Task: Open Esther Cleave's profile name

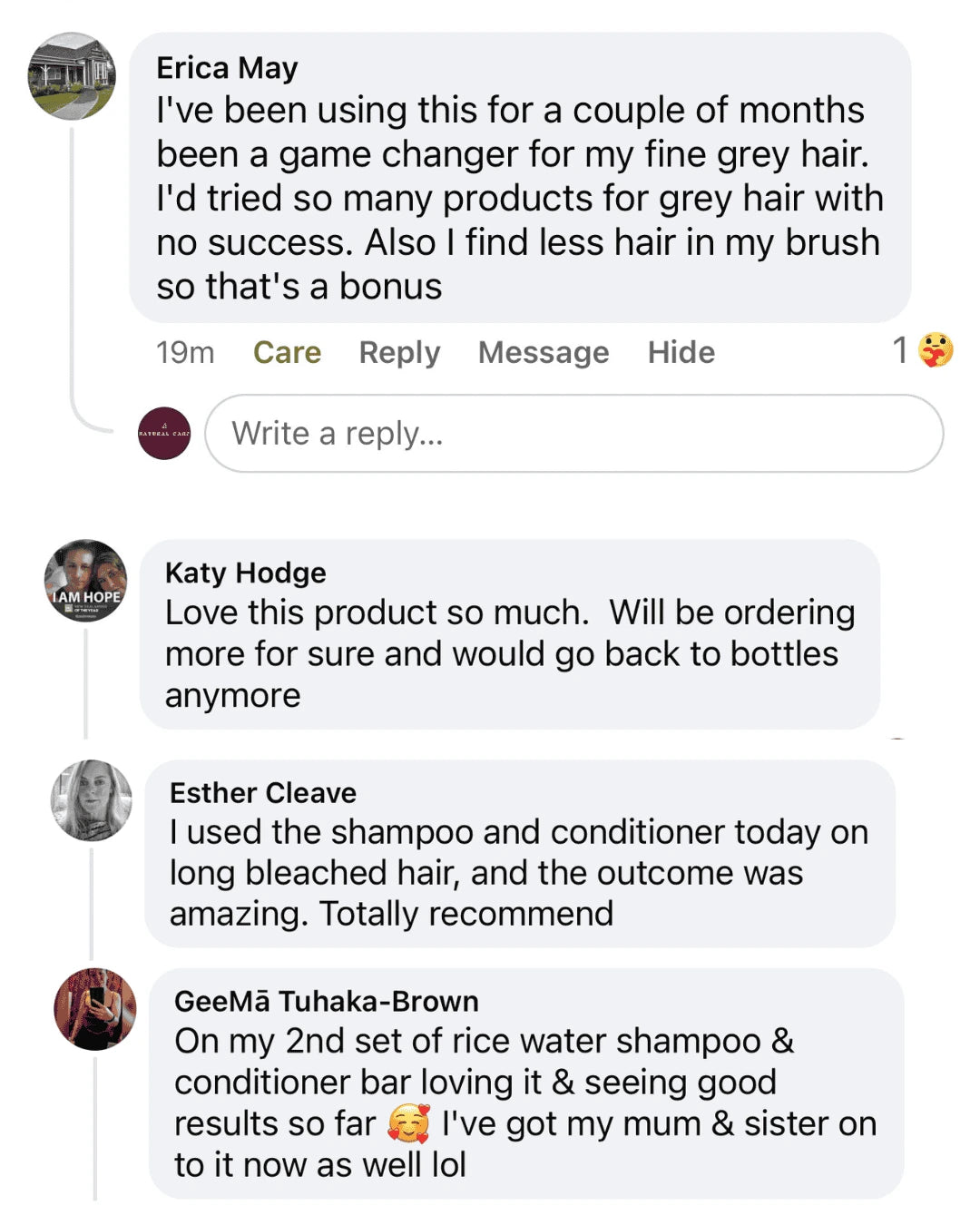Action: [x=262, y=793]
